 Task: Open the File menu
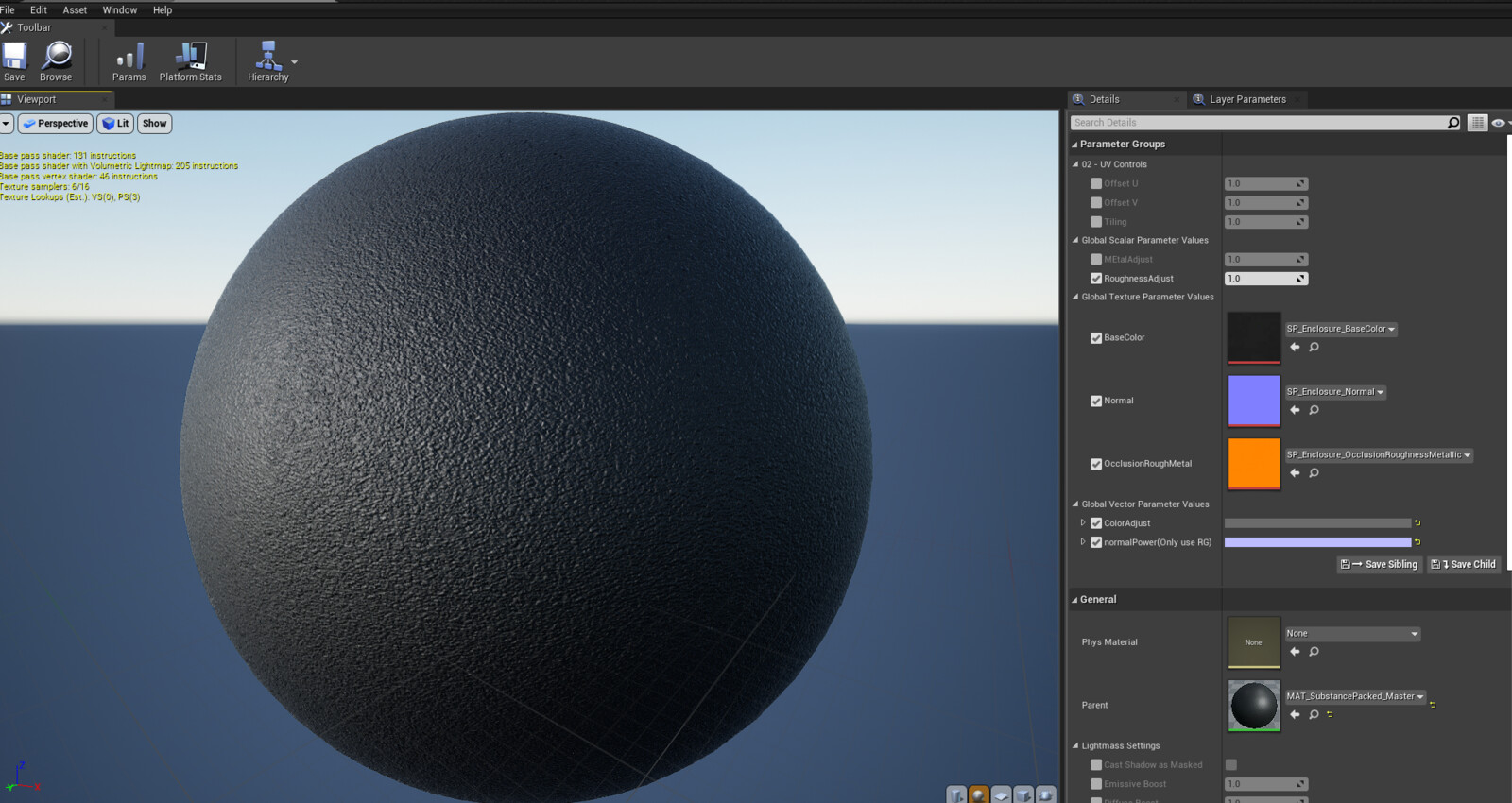[x=8, y=10]
